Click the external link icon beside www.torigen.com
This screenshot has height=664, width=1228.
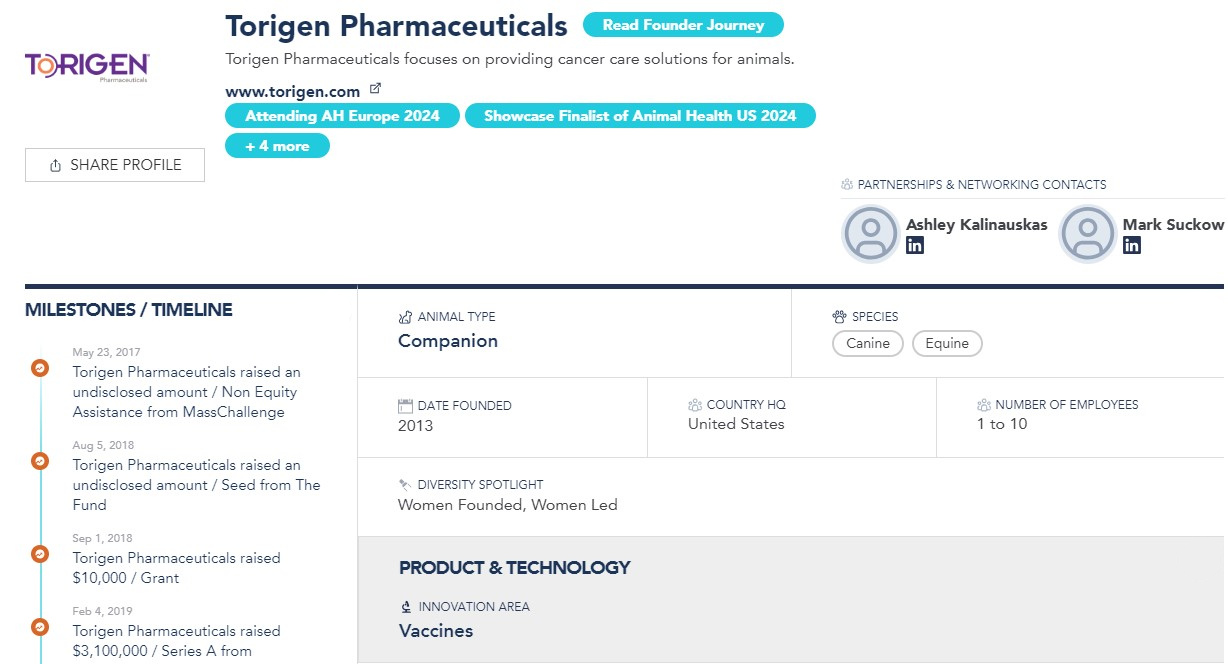[375, 89]
